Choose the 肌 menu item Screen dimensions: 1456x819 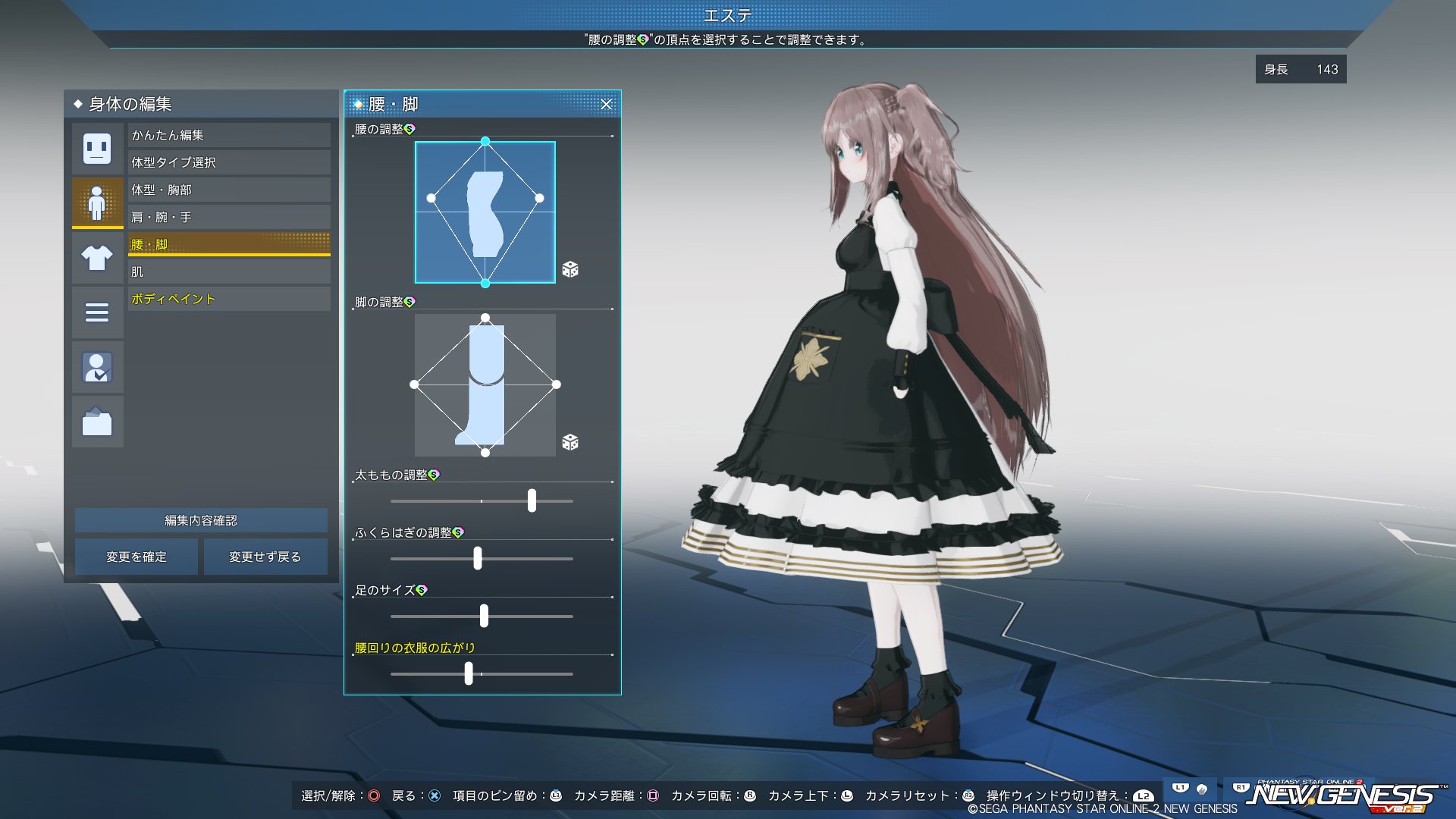pos(228,271)
